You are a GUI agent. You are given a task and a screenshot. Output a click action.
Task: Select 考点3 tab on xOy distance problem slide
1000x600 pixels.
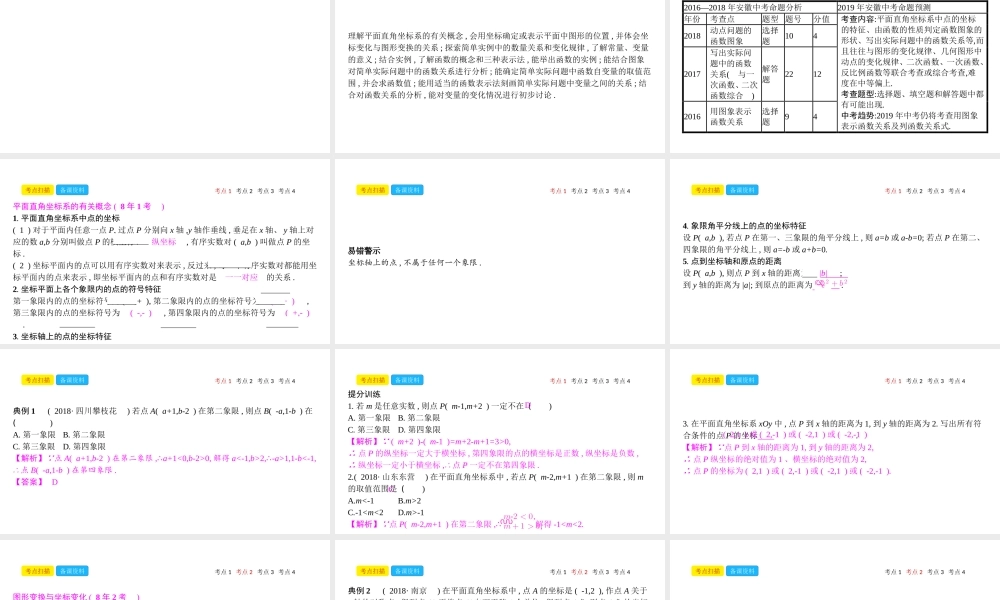[x=936, y=381]
